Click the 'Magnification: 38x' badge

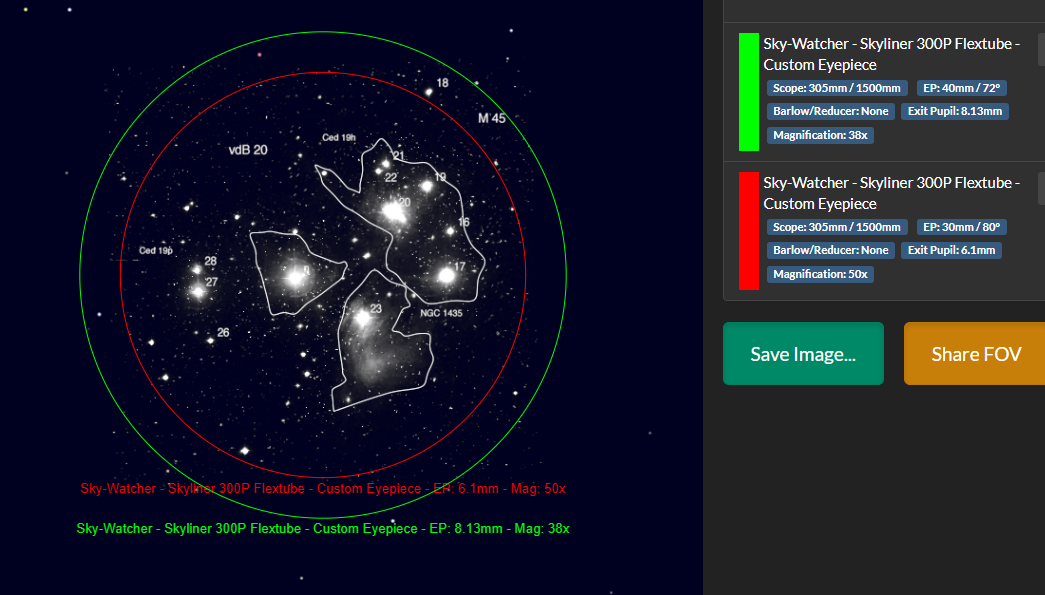[820, 135]
